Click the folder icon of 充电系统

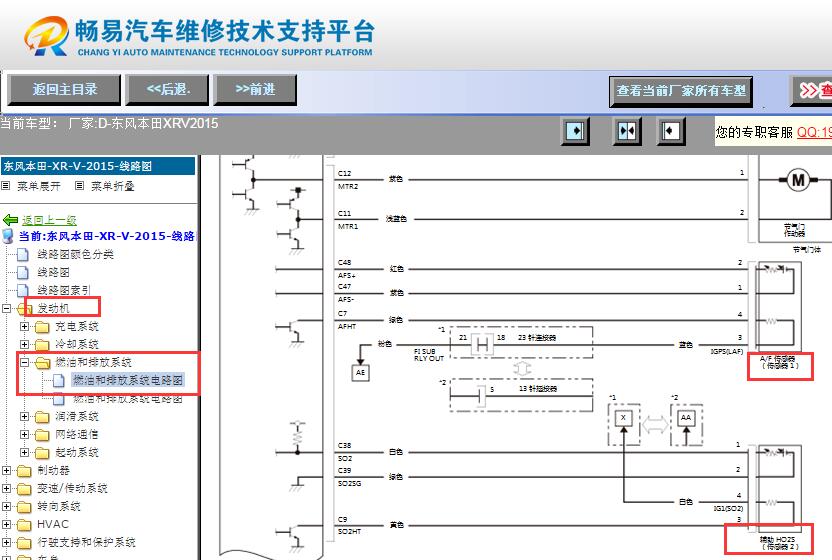click(42, 326)
